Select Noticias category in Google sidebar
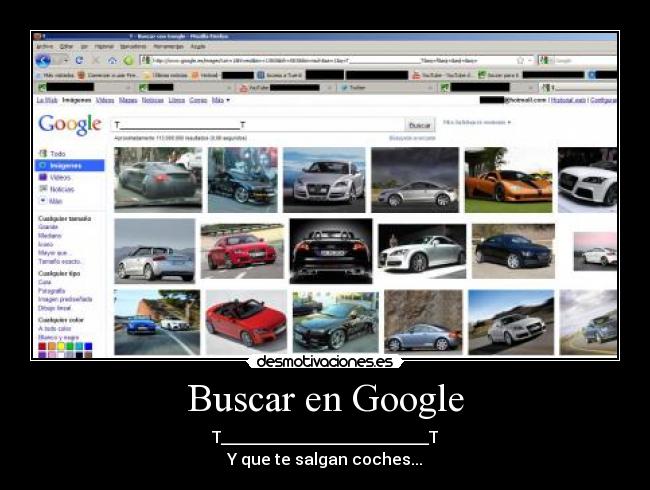This screenshot has width=650, height=490. 57,189
